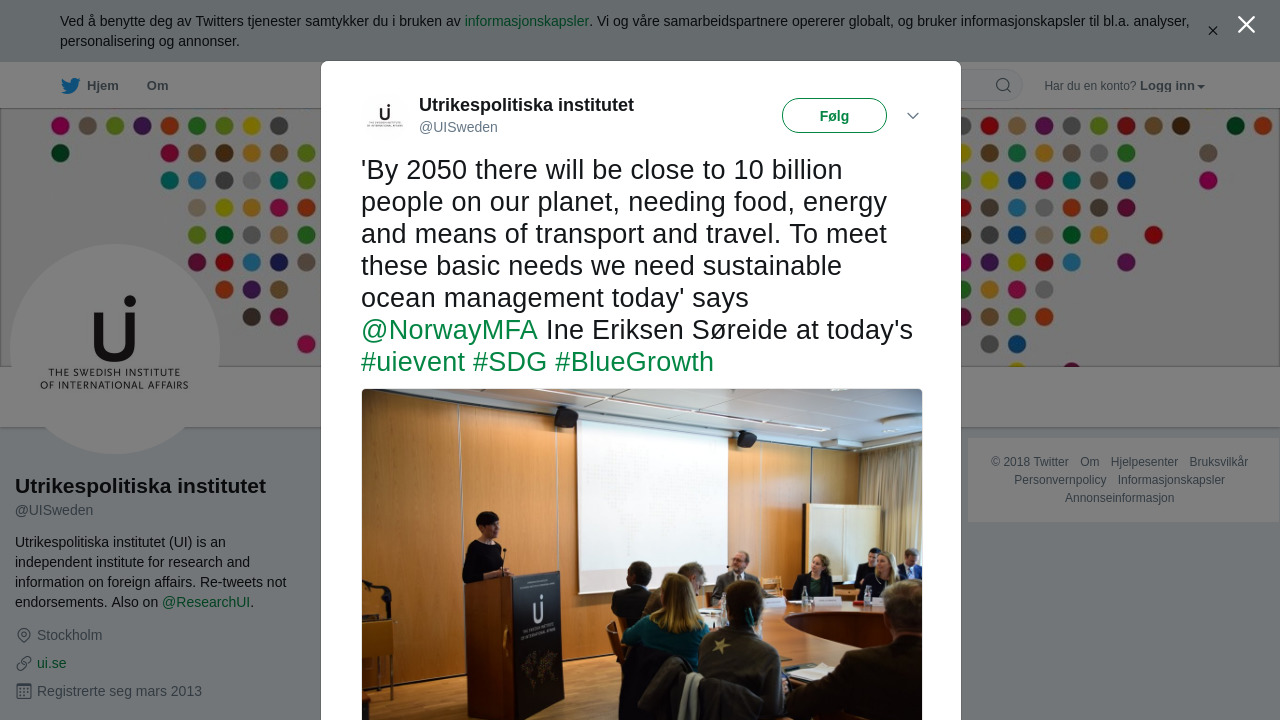Open the Om menu item
The image size is (1280, 720).
pyautogui.click(x=157, y=86)
